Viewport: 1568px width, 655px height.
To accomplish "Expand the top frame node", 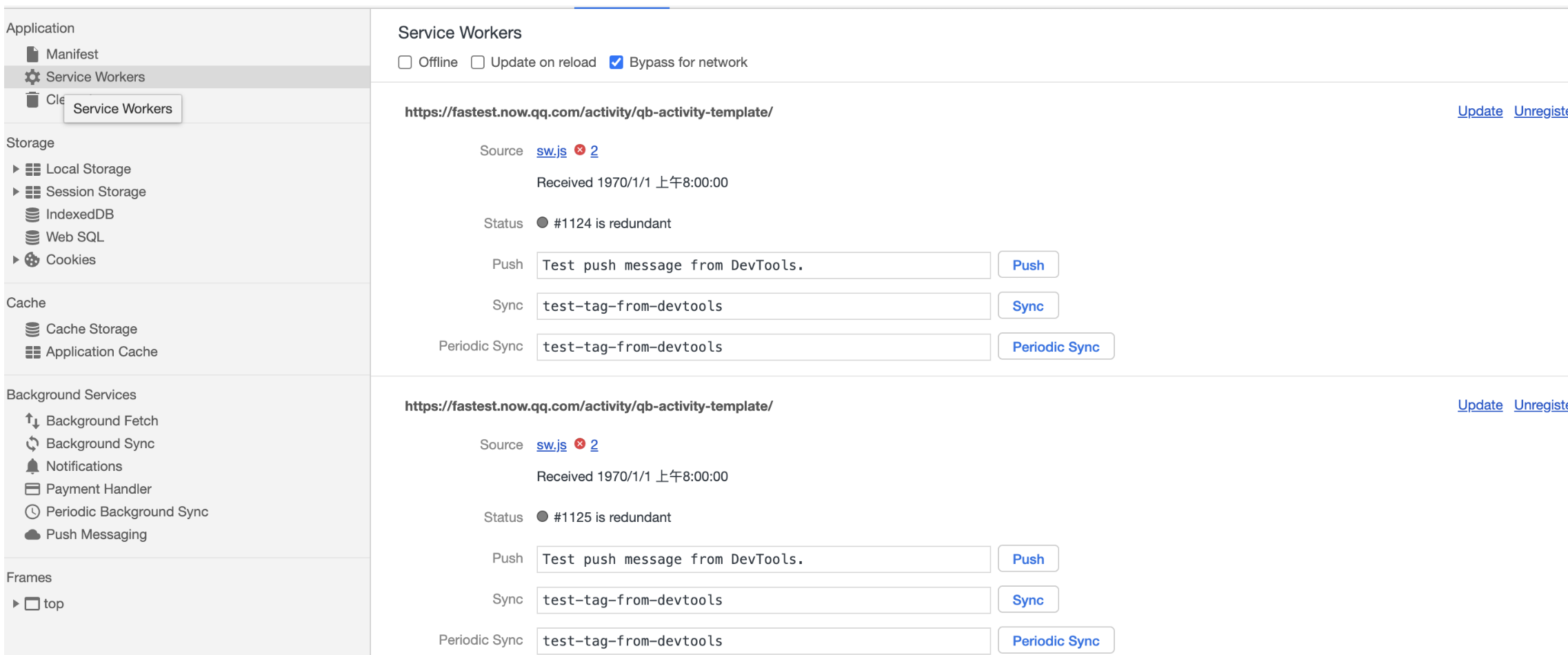I will pos(15,603).
